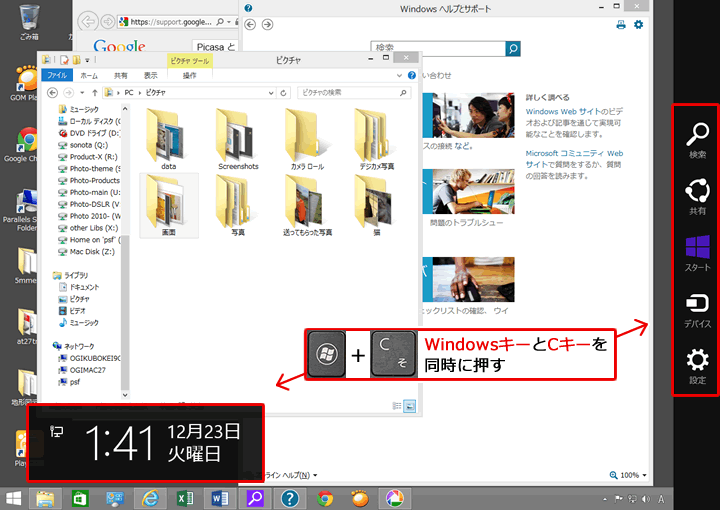Click the printer icon in Help window
This screenshot has height=510, width=720.
(x=621, y=25)
